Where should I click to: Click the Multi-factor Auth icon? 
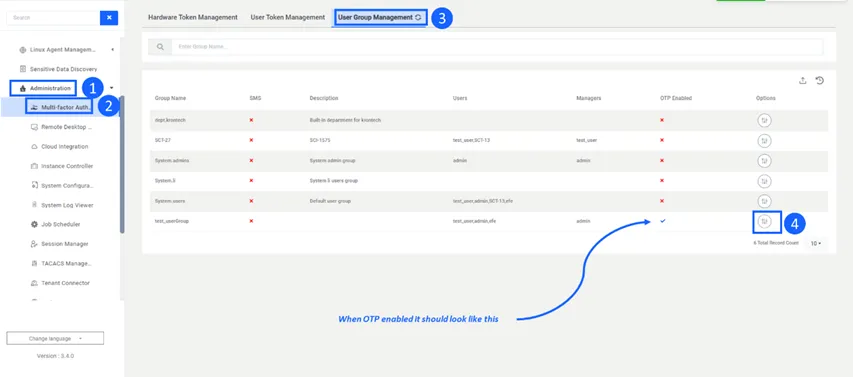[x=34, y=108]
